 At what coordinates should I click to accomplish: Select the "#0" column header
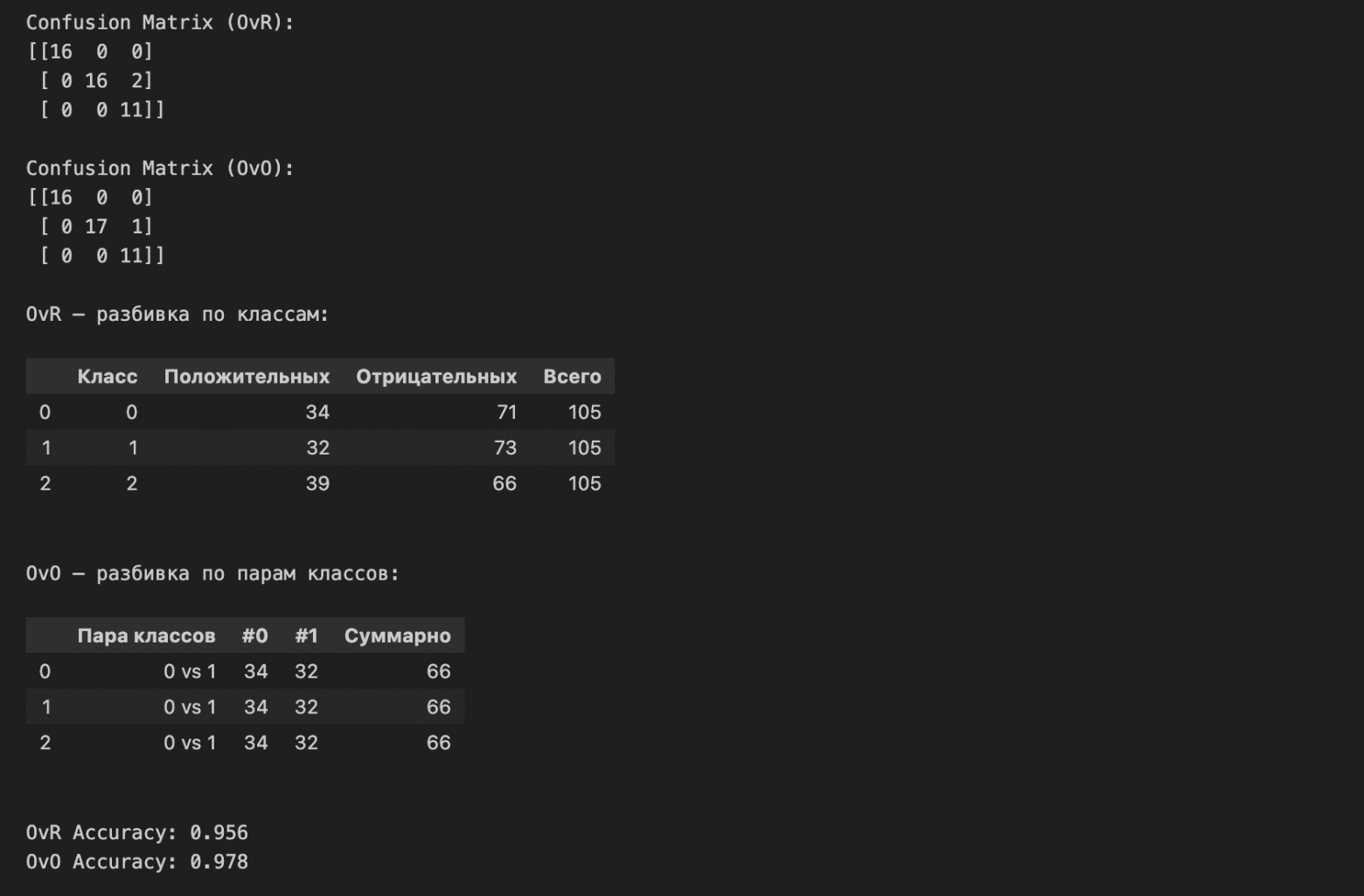point(254,636)
